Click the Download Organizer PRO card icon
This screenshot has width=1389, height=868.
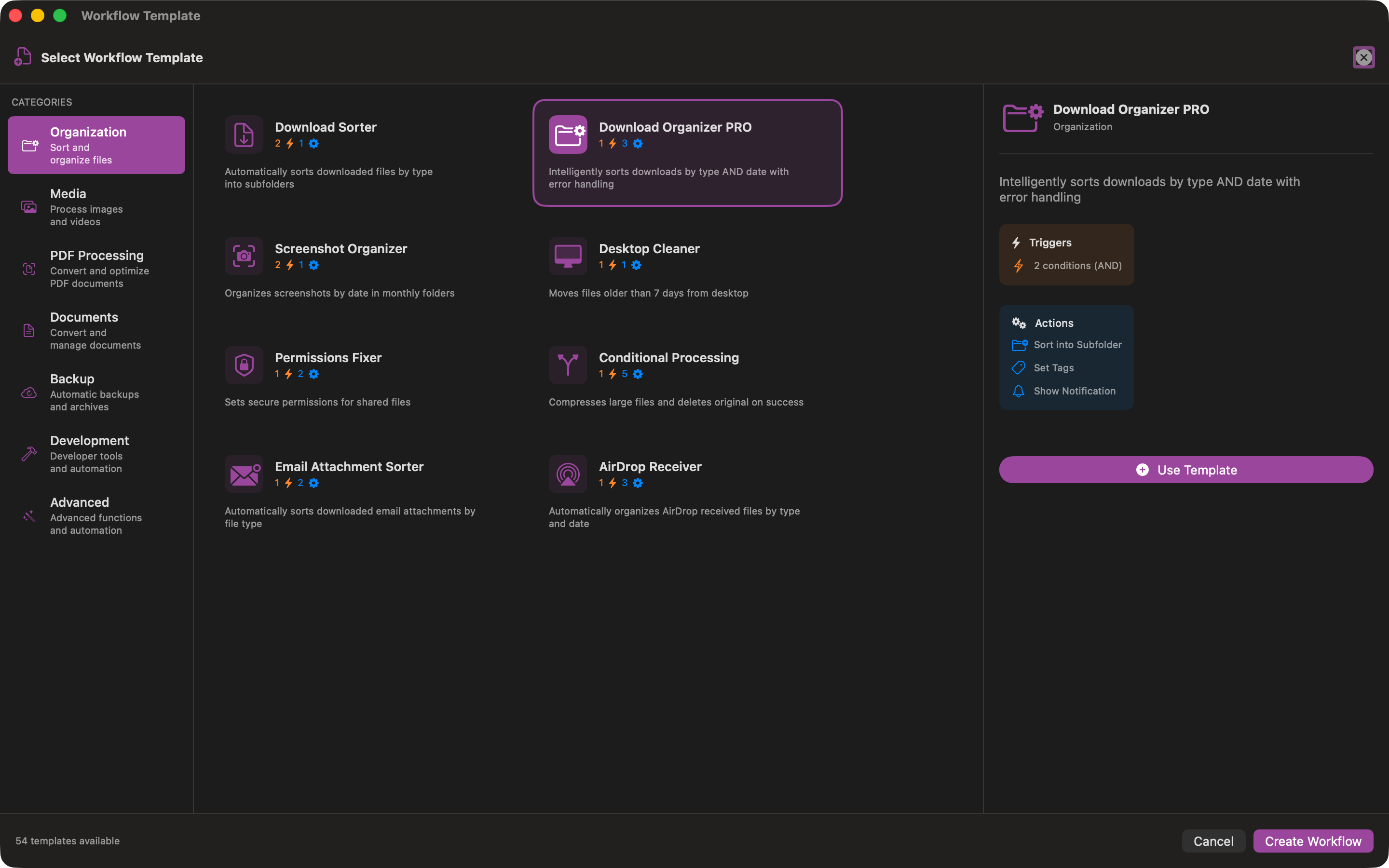[x=568, y=135]
